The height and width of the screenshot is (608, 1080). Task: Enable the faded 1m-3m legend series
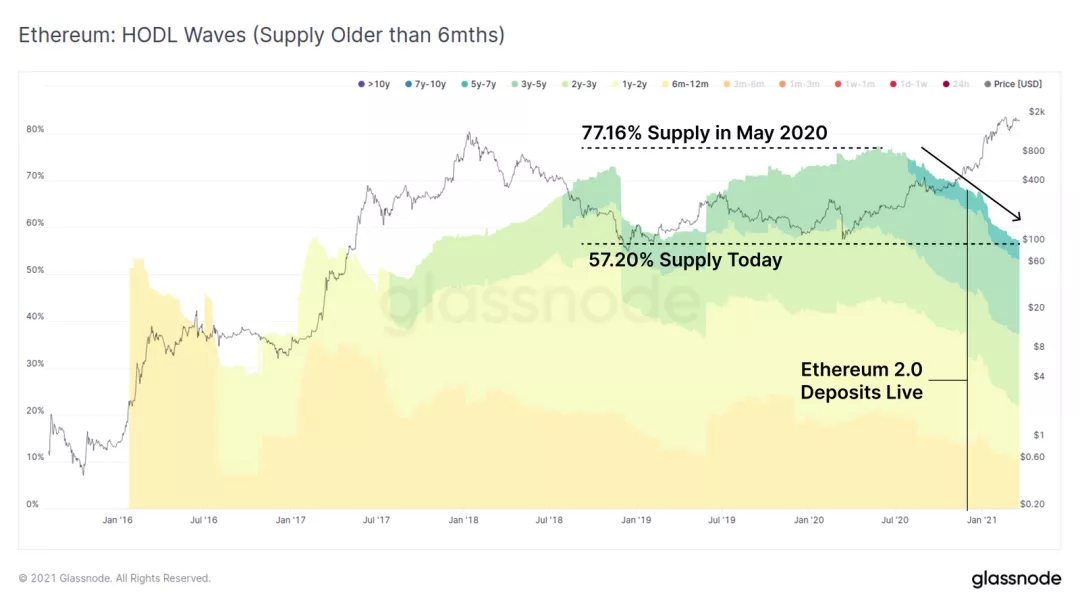point(800,84)
